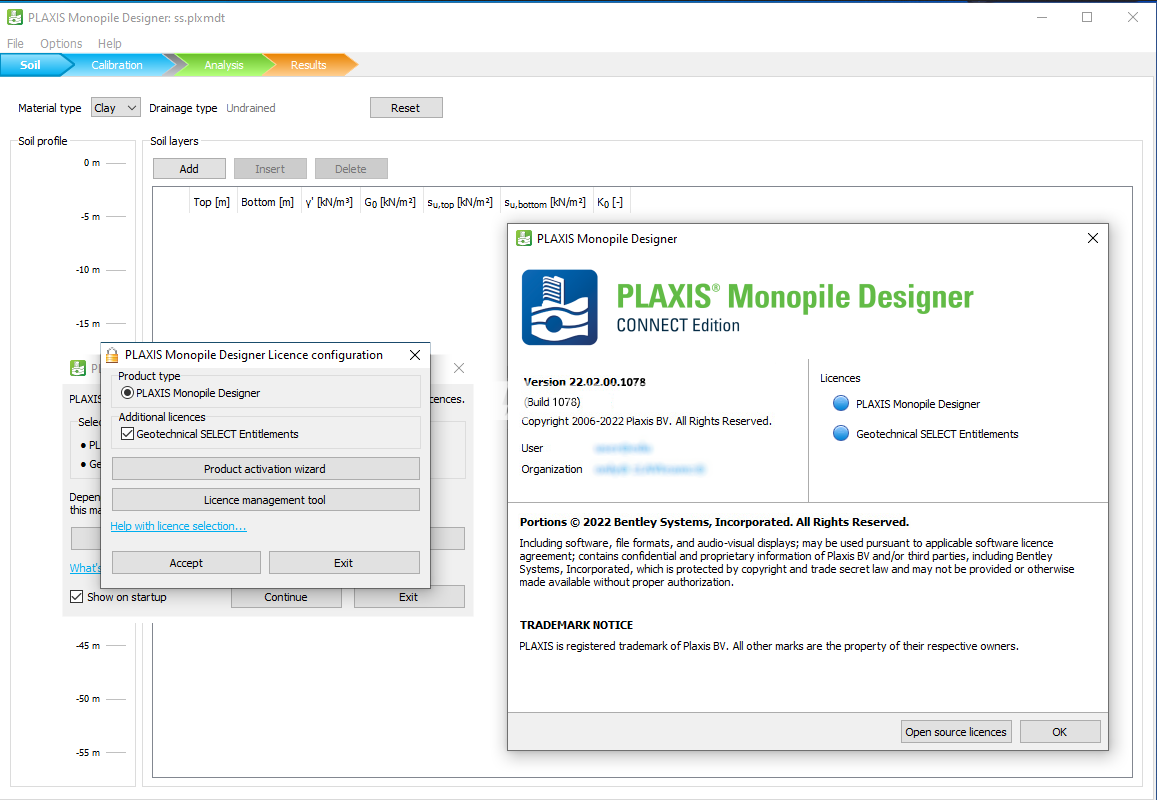
Task: Click the G0 [kN/m²] column header
Action: (x=390, y=202)
